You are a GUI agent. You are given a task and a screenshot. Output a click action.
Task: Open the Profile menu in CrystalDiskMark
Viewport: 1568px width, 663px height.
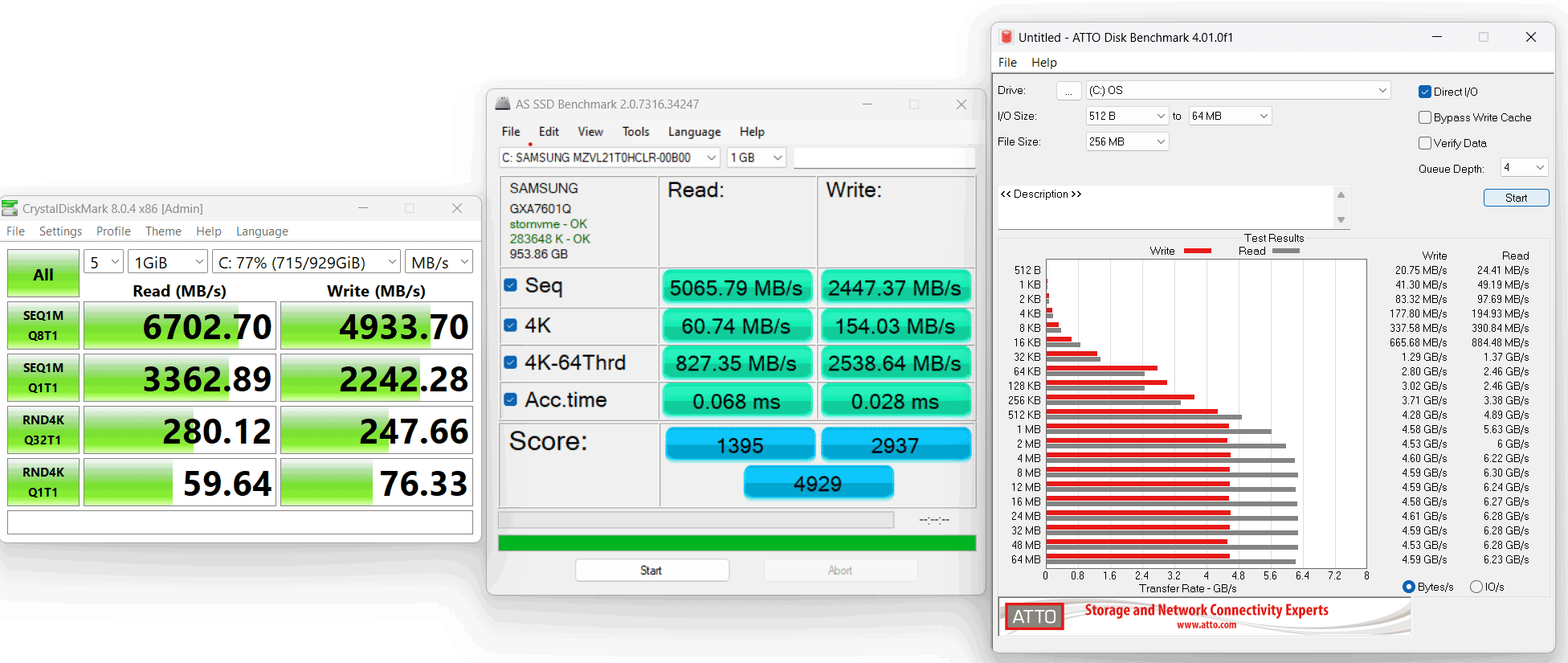coord(113,231)
